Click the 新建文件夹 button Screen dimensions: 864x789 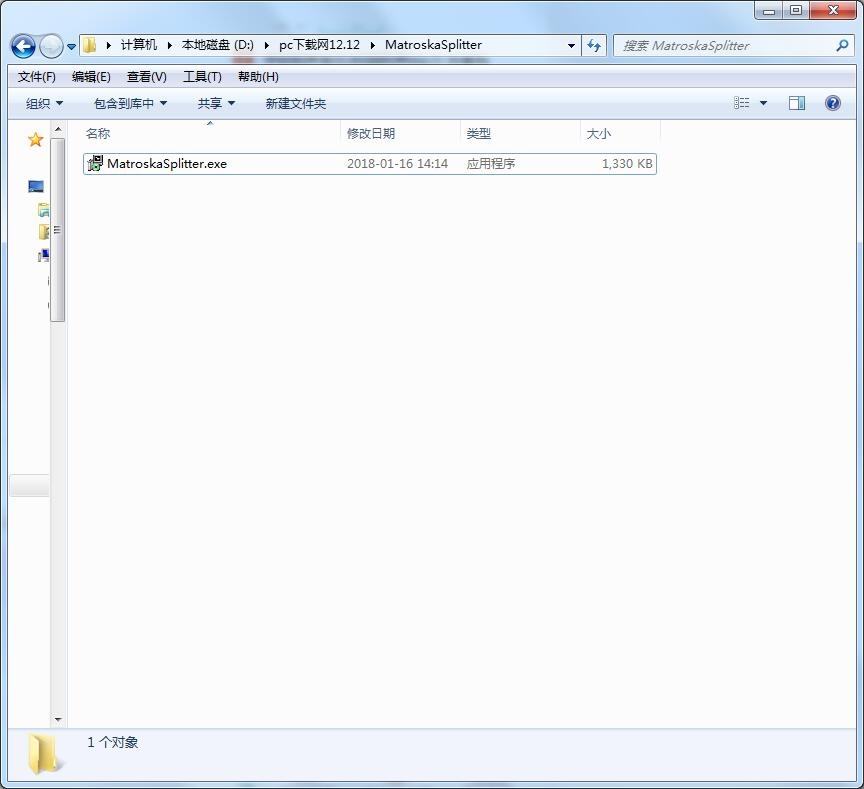(295, 103)
